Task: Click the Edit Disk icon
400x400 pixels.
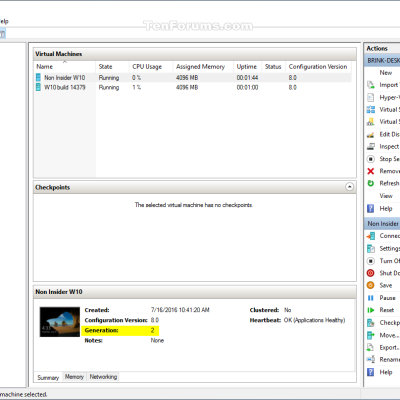Action: click(x=371, y=134)
